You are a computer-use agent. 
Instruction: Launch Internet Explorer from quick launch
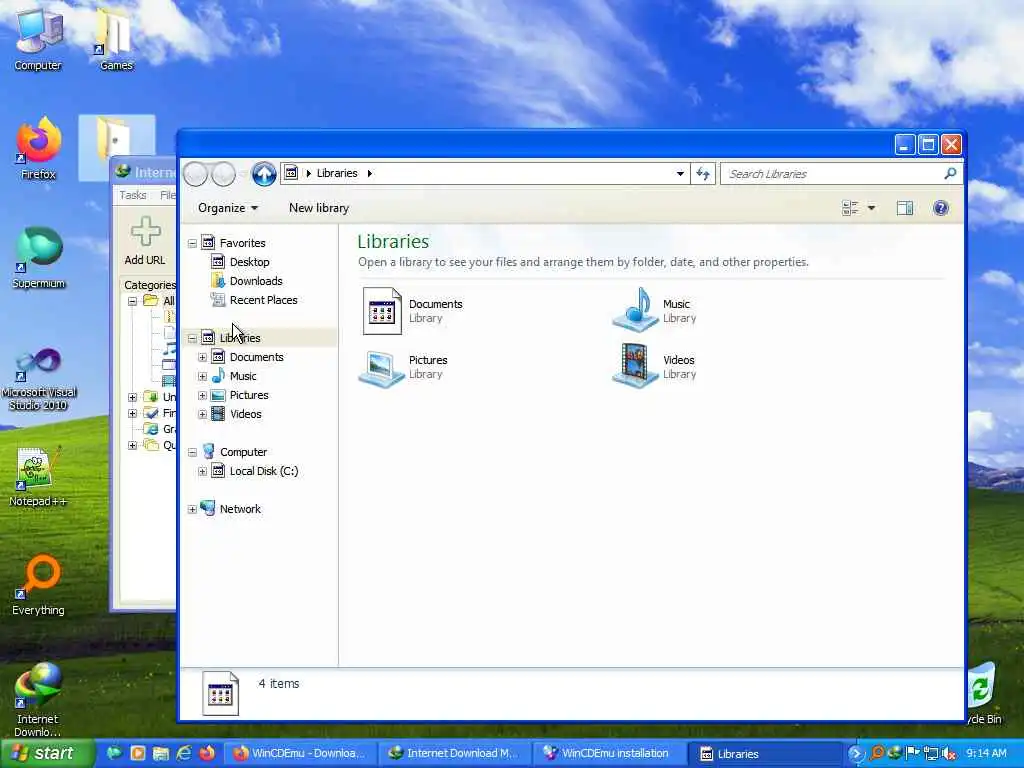tap(184, 753)
